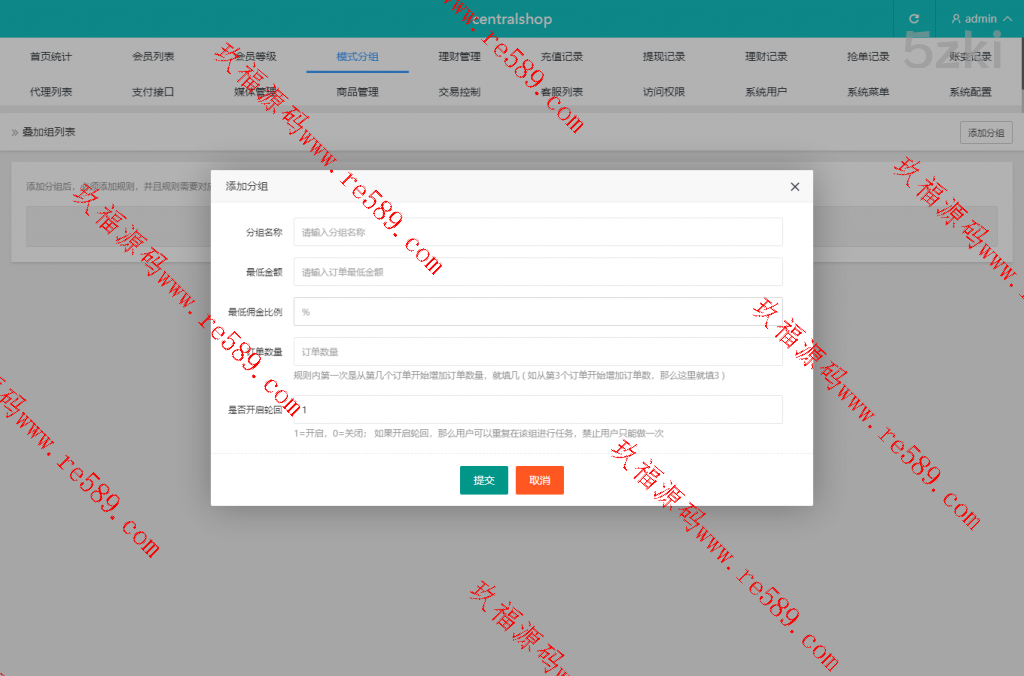This screenshot has width=1024, height=676.
Task: Click the 订单数量 input field
Action: coord(538,352)
